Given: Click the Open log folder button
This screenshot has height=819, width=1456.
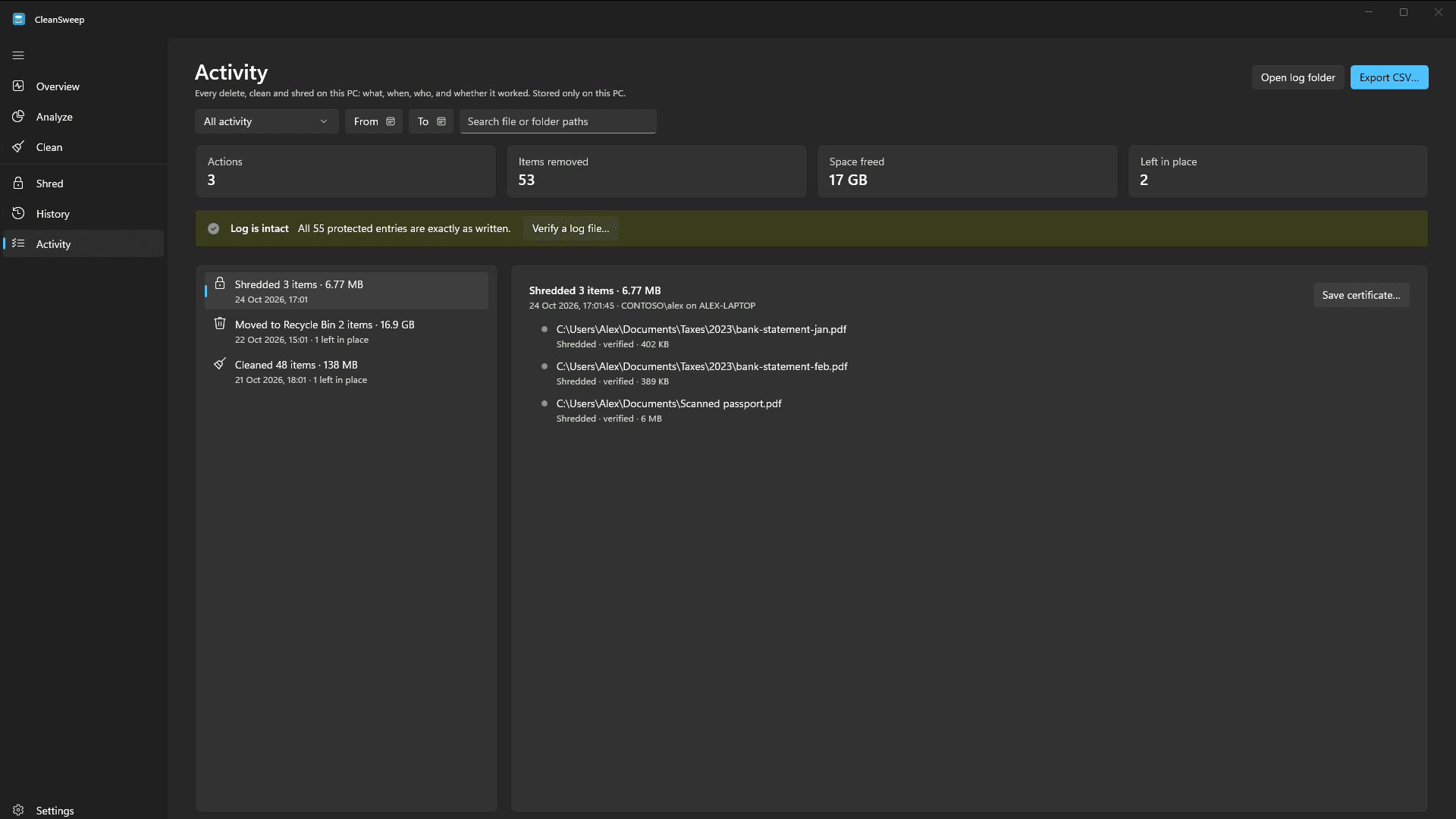Looking at the screenshot, I should coord(1298,77).
